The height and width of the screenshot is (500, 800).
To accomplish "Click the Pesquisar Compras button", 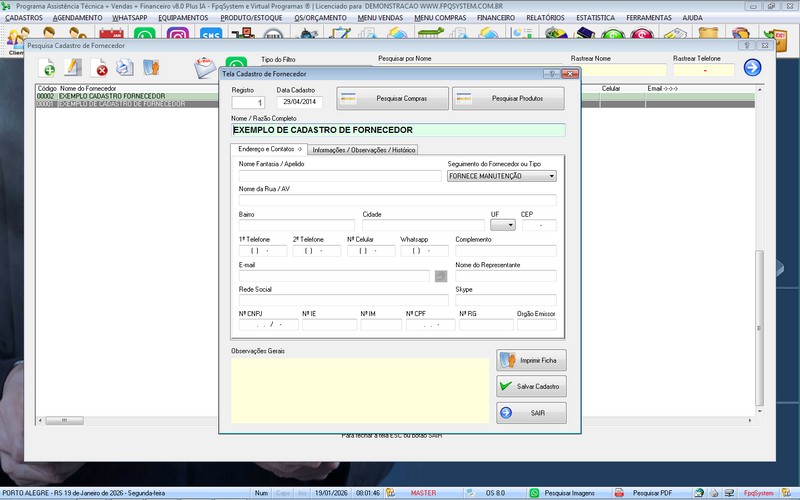I will tap(391, 98).
